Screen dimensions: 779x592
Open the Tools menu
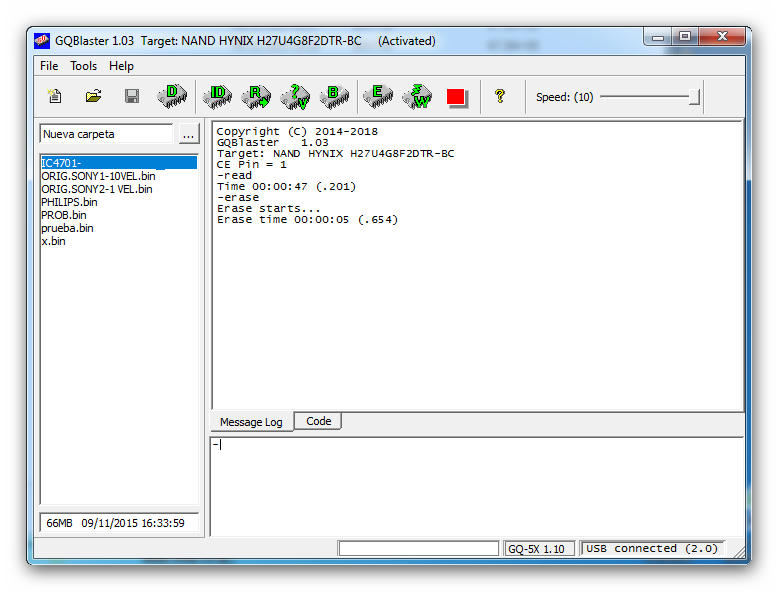click(83, 66)
